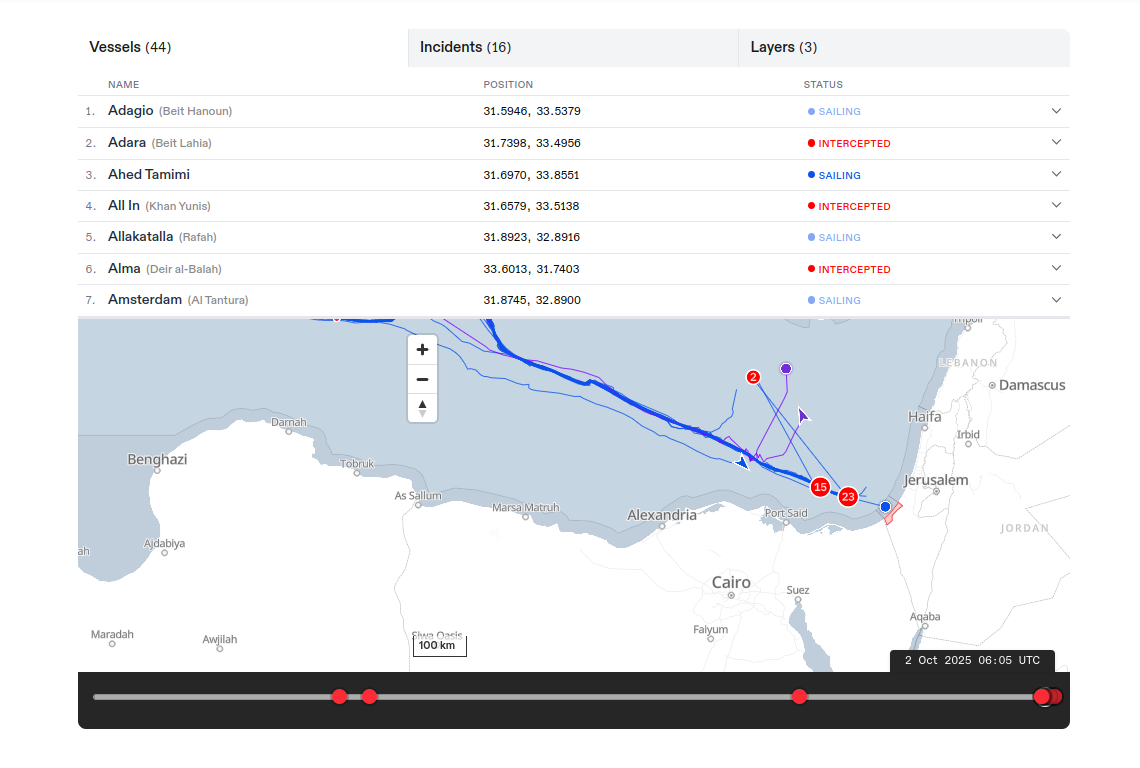Click the timeline slider end handle
Image resolution: width=1140 pixels, height=768 pixels.
(x=1043, y=697)
